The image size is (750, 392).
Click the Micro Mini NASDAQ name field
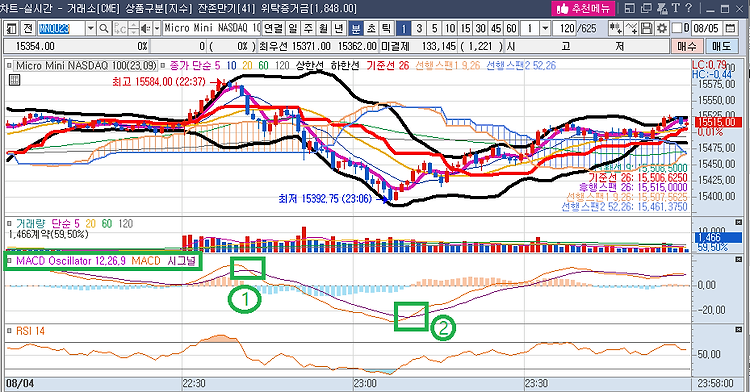coord(212,29)
